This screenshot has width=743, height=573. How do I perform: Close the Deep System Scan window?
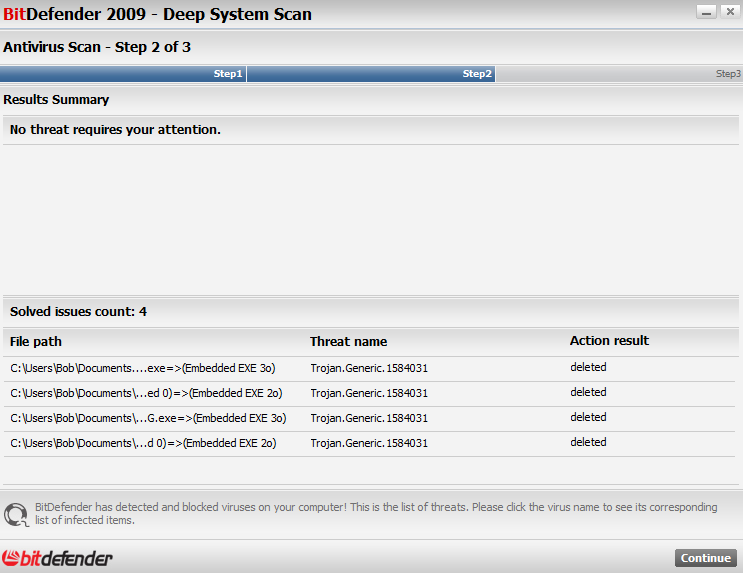coord(731,12)
